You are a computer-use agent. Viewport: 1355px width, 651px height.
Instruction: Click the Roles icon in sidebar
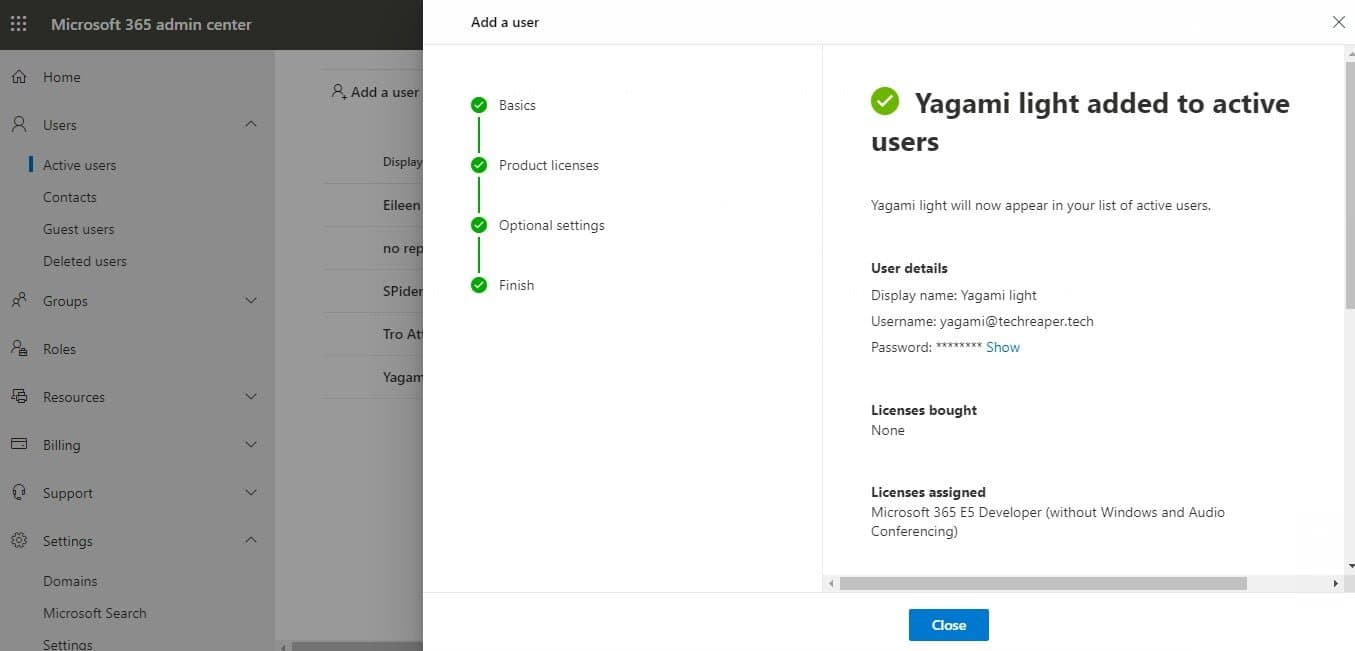(18, 349)
